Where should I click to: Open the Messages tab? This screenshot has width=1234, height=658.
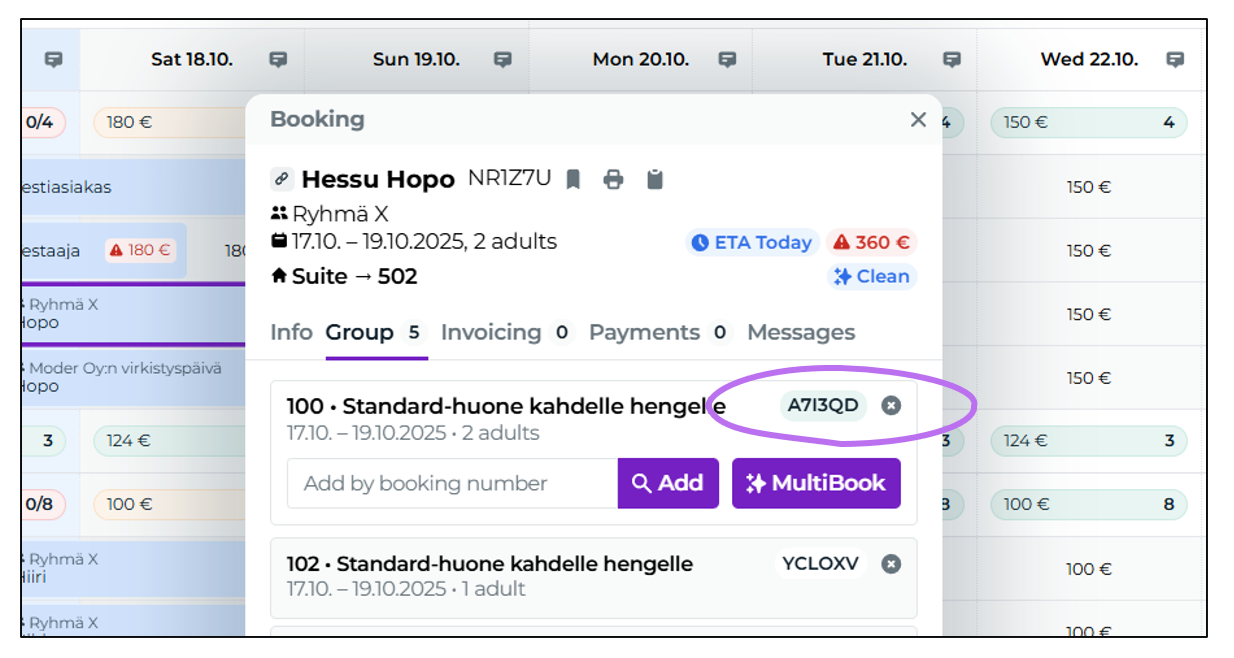[801, 332]
